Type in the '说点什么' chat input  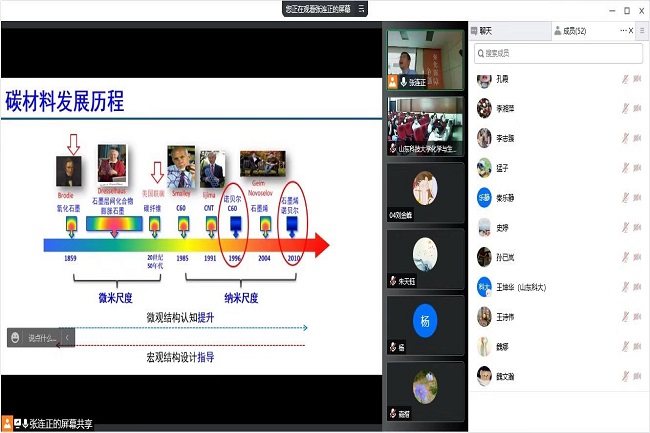(42, 338)
